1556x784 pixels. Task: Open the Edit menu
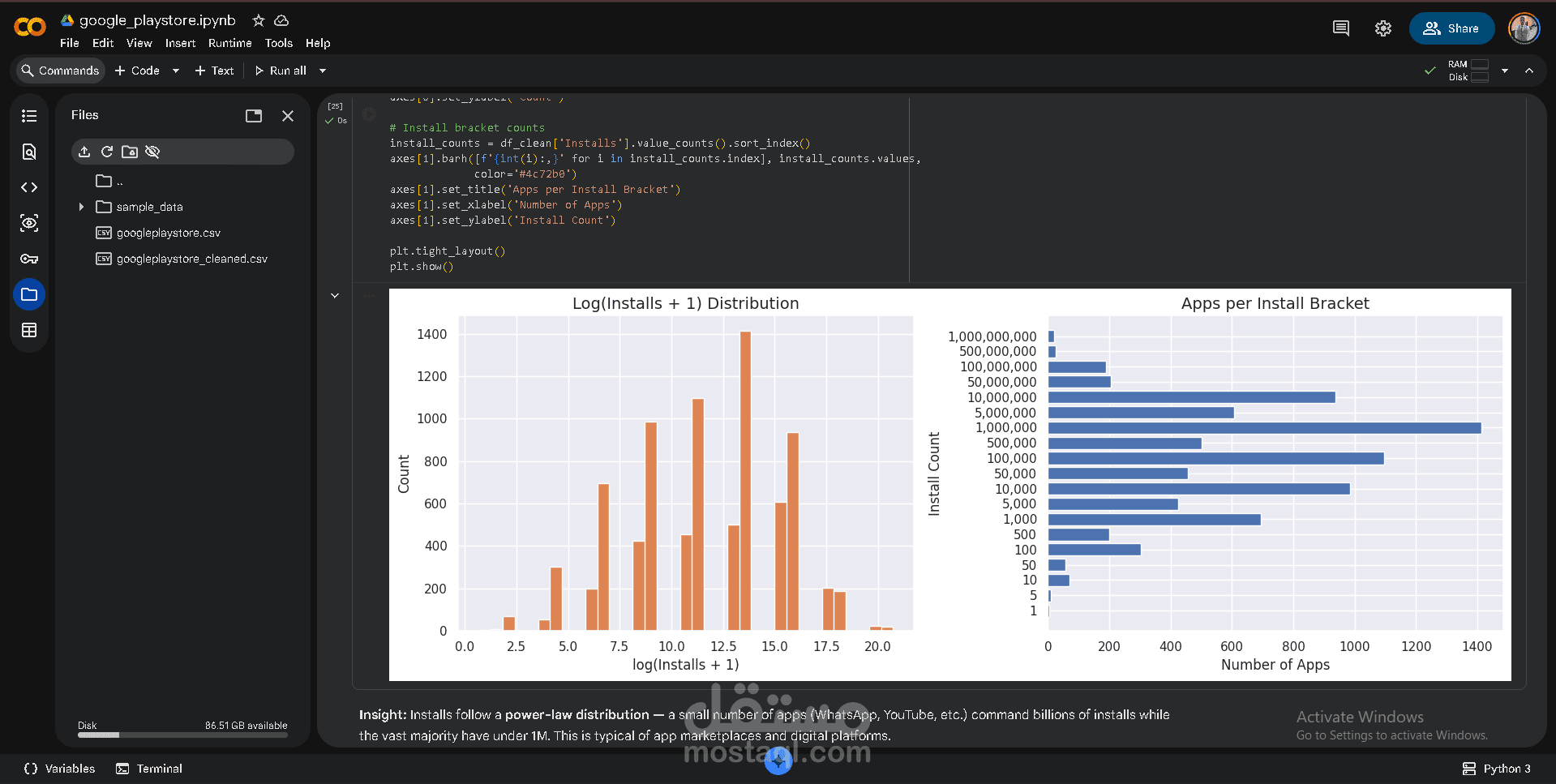103,43
